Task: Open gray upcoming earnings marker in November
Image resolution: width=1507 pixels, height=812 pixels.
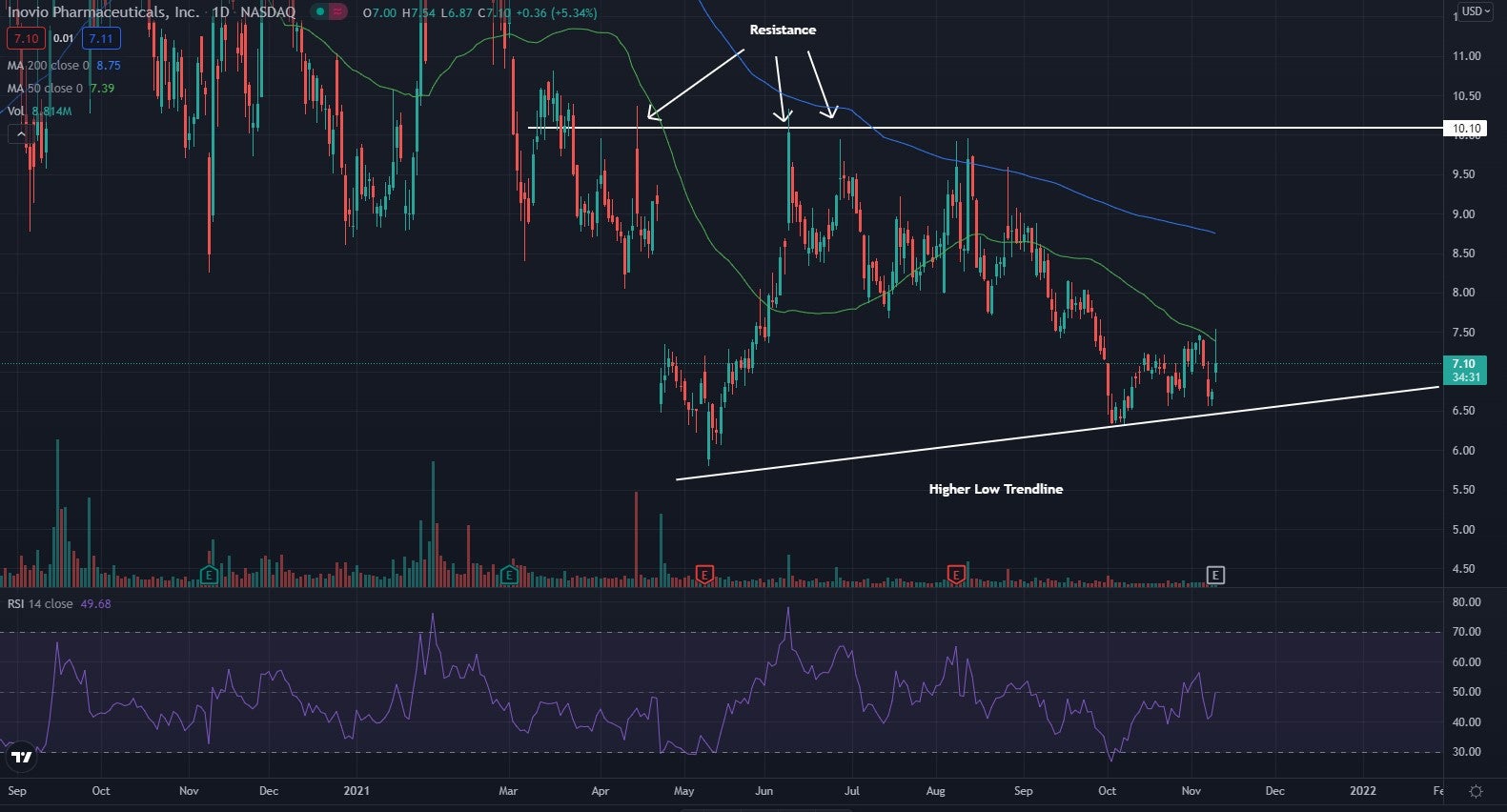Action: 1215,575
